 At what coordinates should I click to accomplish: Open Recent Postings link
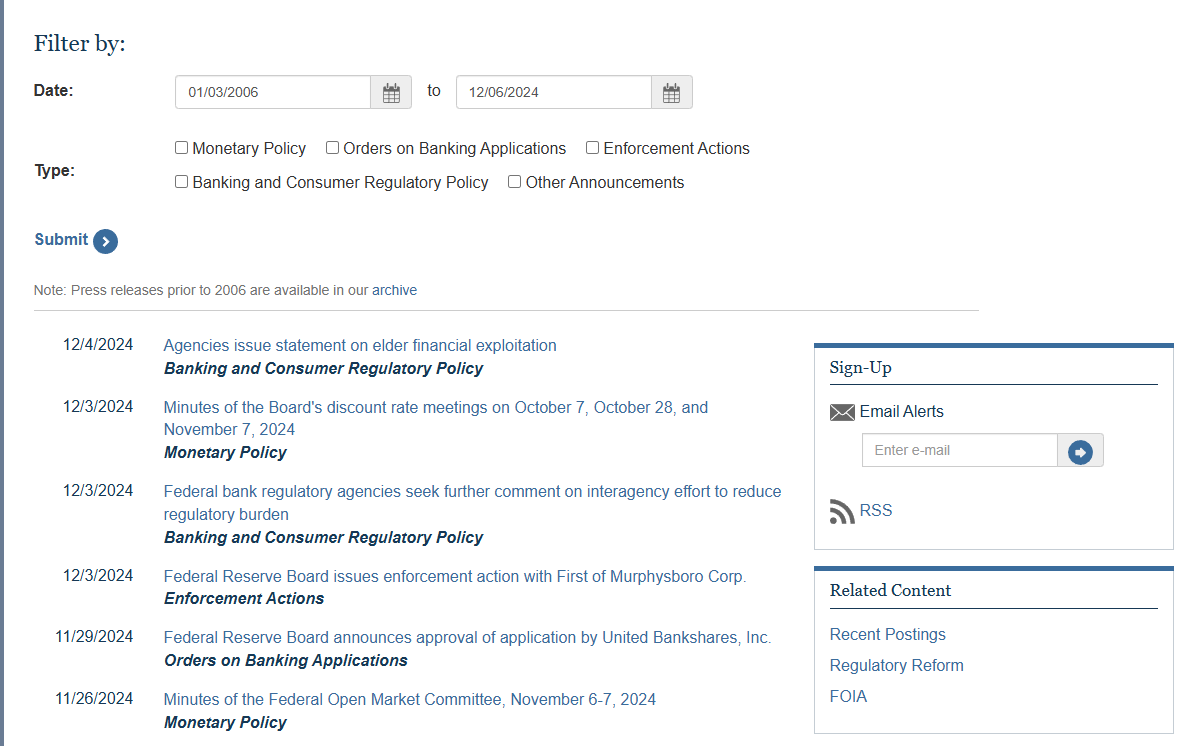coord(888,634)
